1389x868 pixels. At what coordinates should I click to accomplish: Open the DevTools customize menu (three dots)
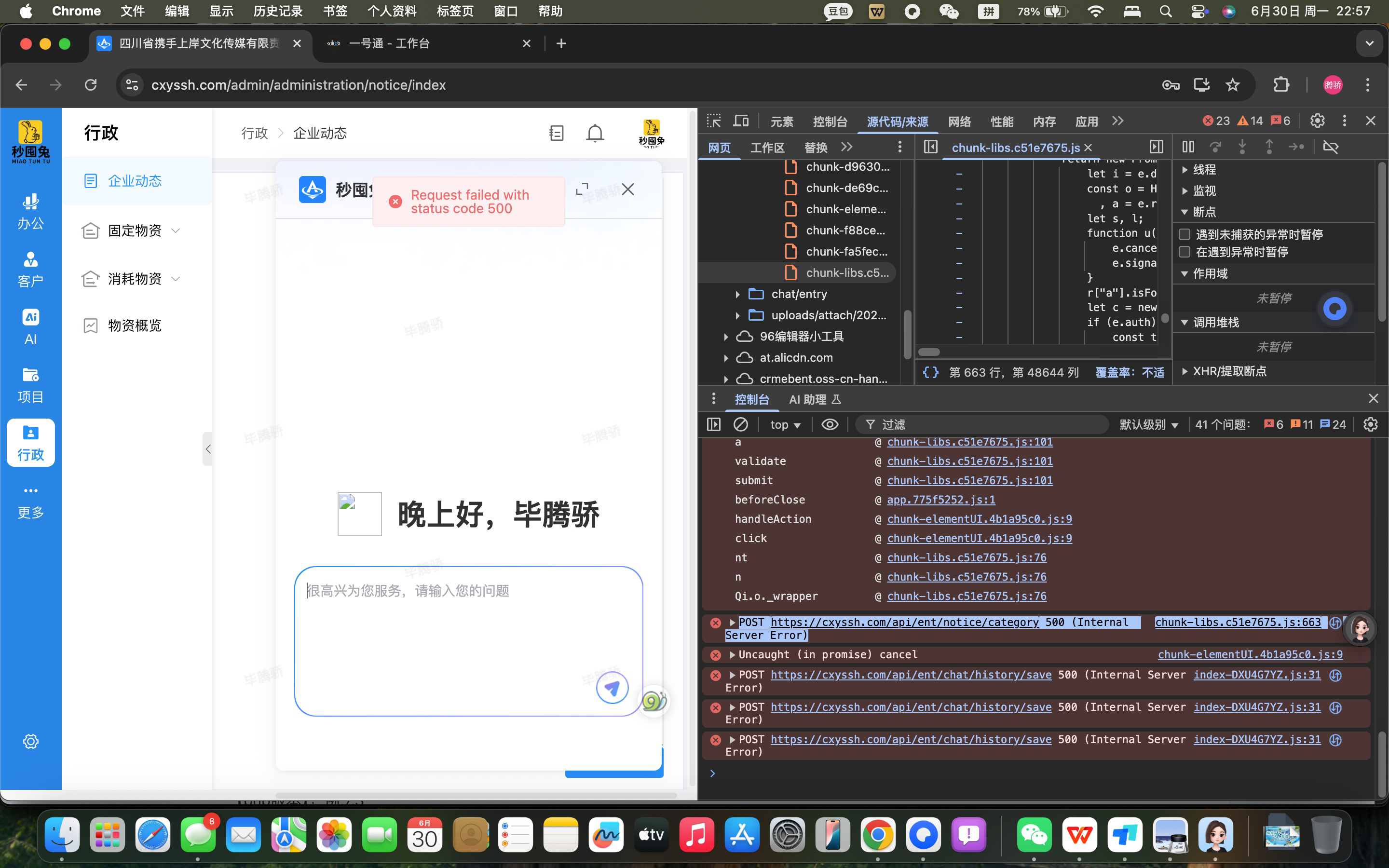(x=1344, y=121)
